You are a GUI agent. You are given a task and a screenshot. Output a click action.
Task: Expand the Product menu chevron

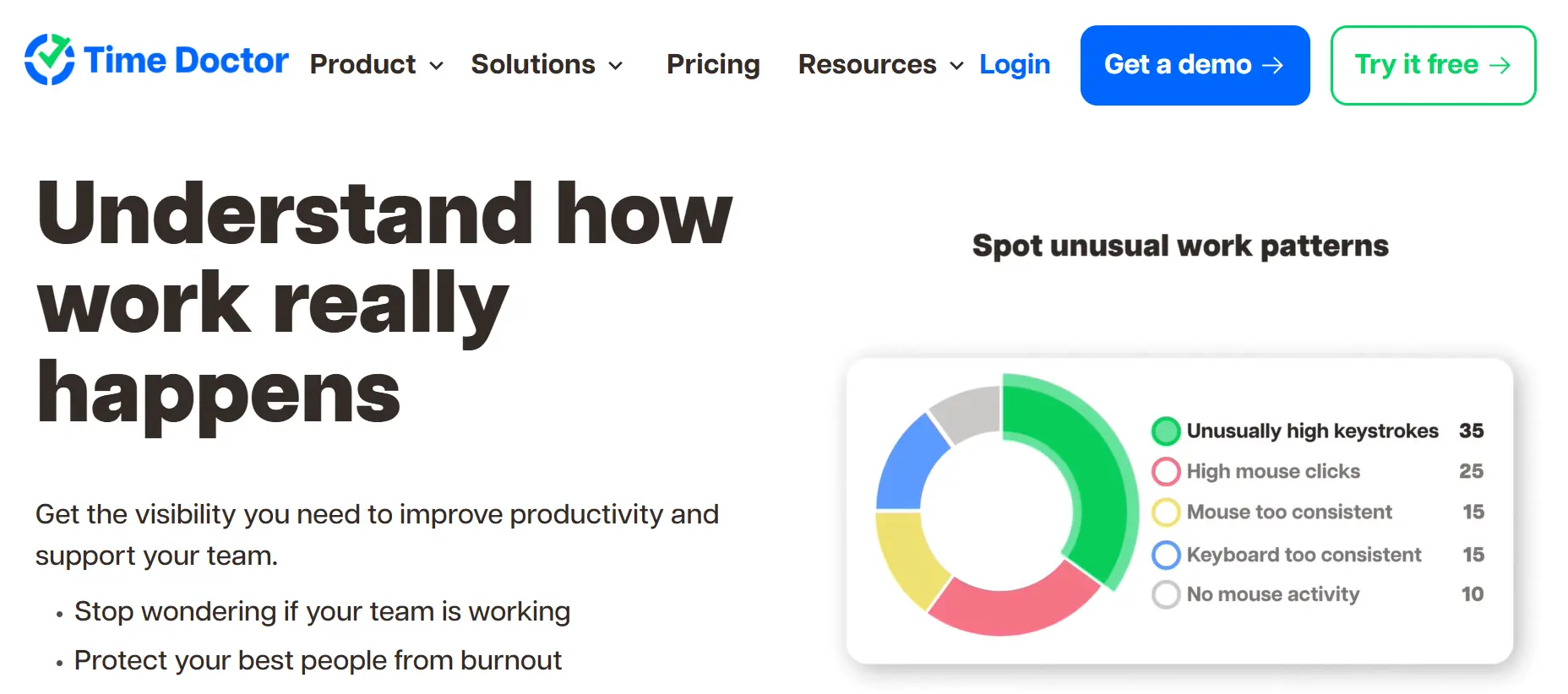click(x=436, y=66)
